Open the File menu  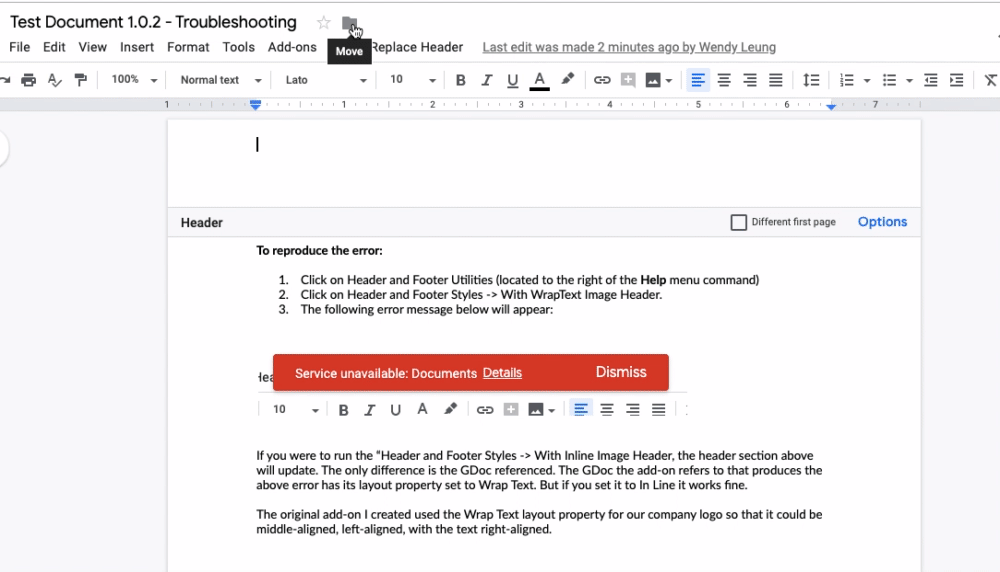[x=20, y=47]
